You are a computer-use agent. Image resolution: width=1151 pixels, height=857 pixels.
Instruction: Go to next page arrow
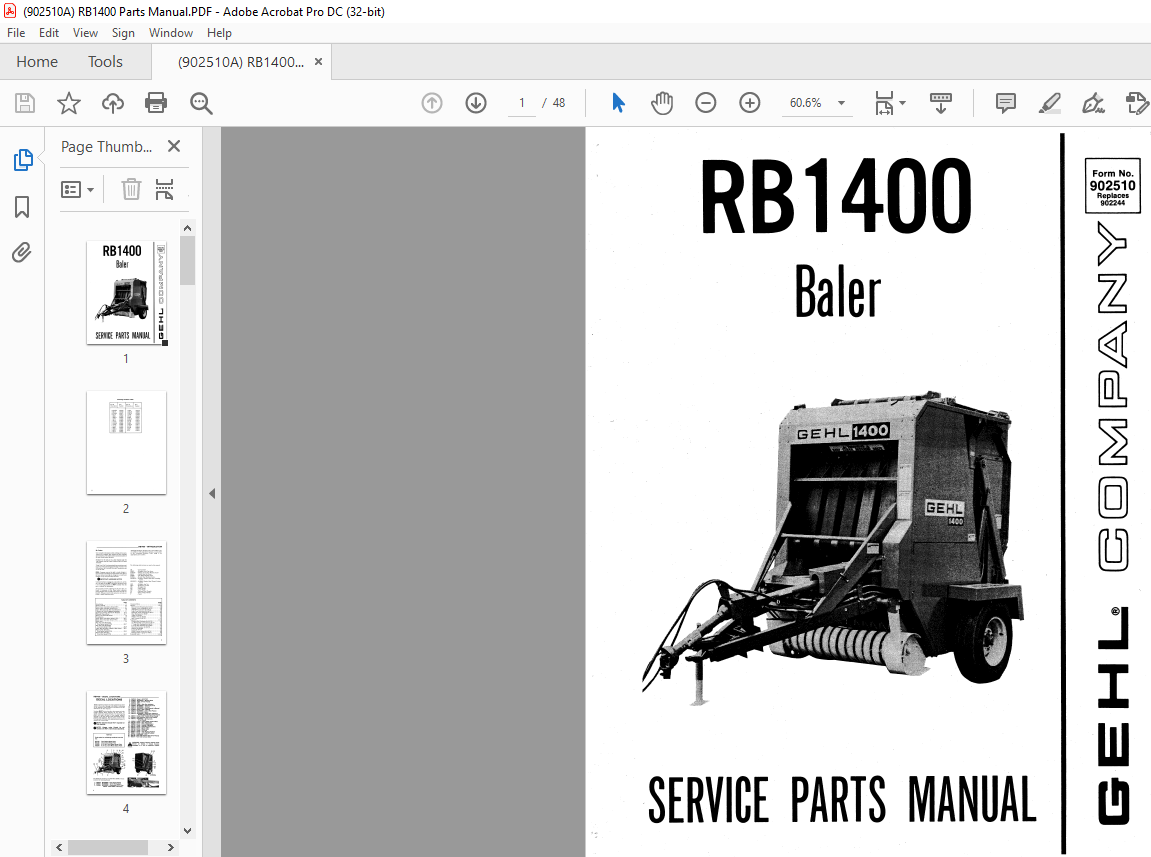[x=476, y=103]
